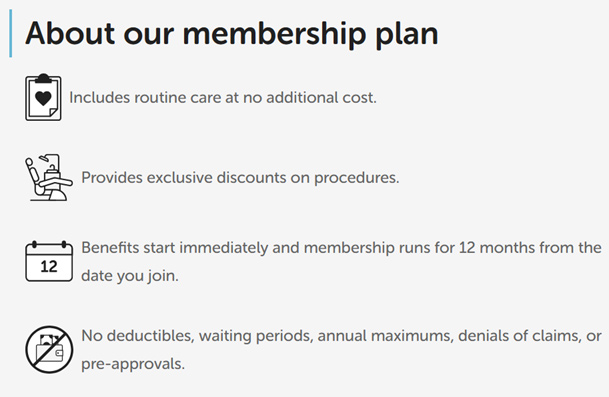This screenshot has width=609, height=397.
Task: Click the overhead lamp on the dental chair icon
Action: [x=44, y=158]
